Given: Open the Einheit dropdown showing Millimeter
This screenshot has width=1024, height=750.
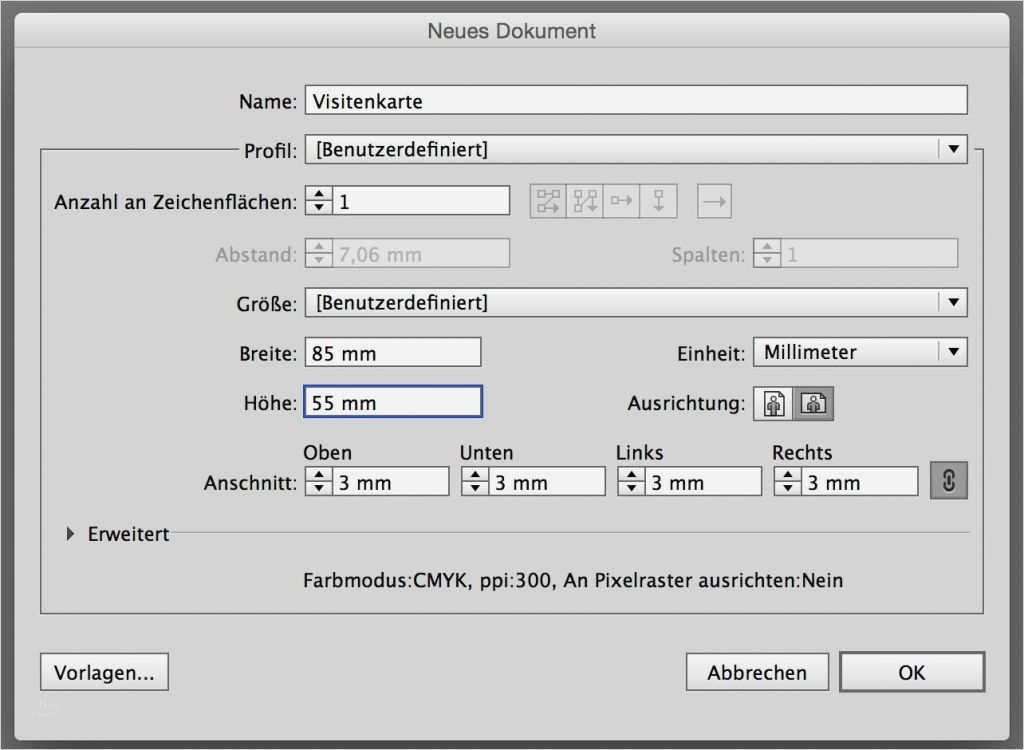Looking at the screenshot, I should [x=860, y=351].
